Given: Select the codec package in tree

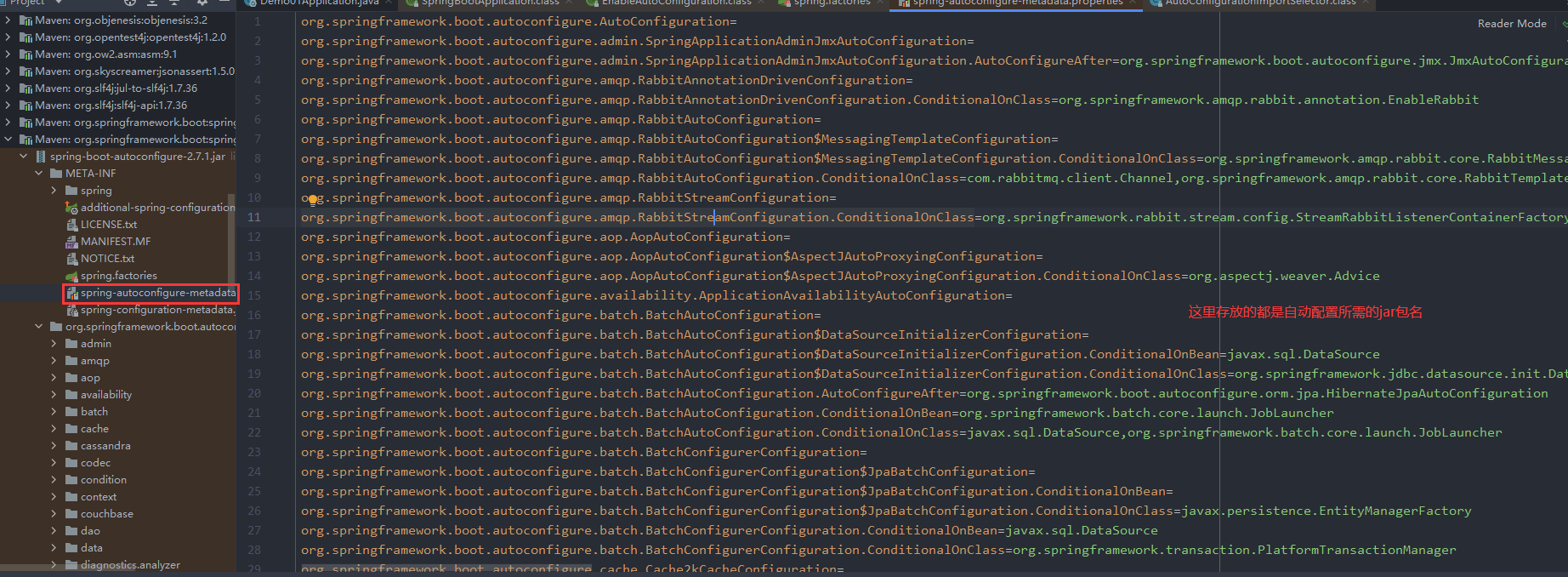Looking at the screenshot, I should (x=95, y=463).
